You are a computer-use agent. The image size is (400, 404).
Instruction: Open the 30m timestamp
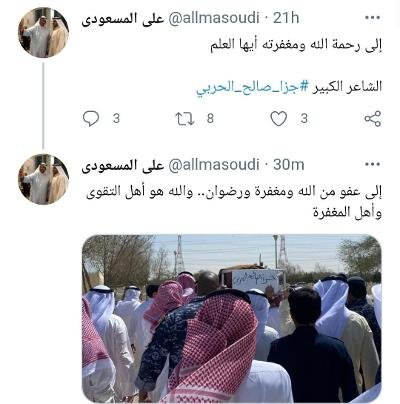[x=289, y=164]
